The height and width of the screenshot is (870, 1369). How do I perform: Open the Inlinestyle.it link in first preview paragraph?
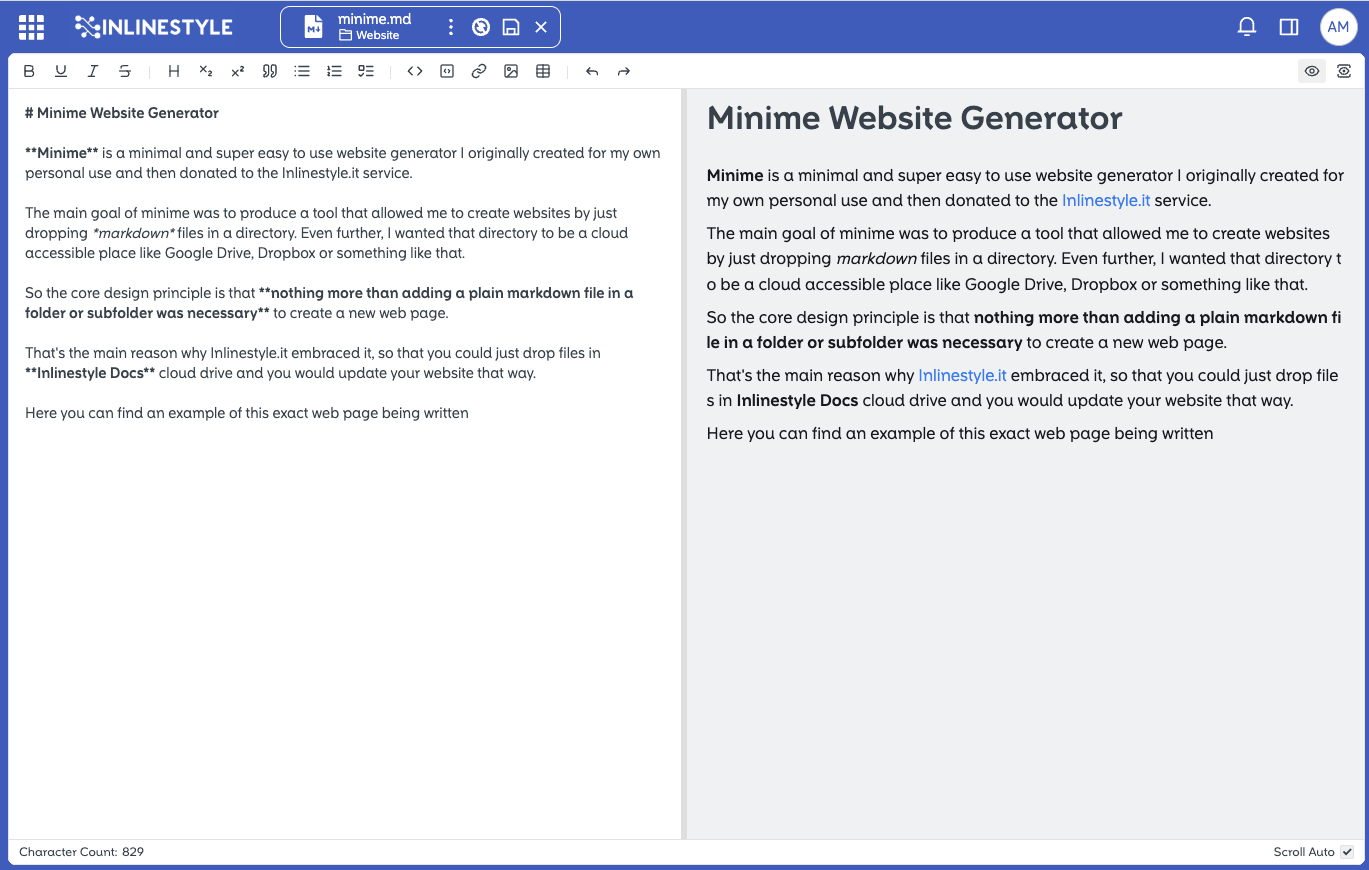pyautogui.click(x=1106, y=200)
